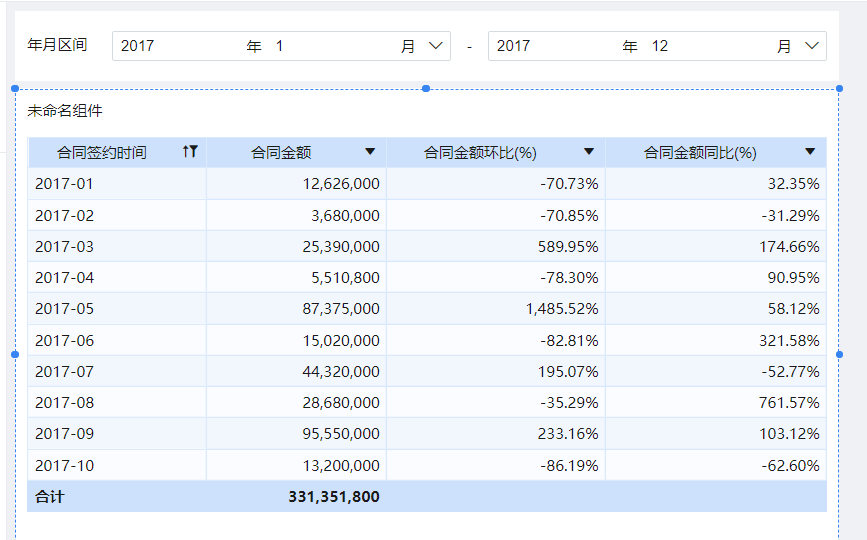The image size is (867, 540).
Task: Click the 合计 total row label
Action: point(49,496)
